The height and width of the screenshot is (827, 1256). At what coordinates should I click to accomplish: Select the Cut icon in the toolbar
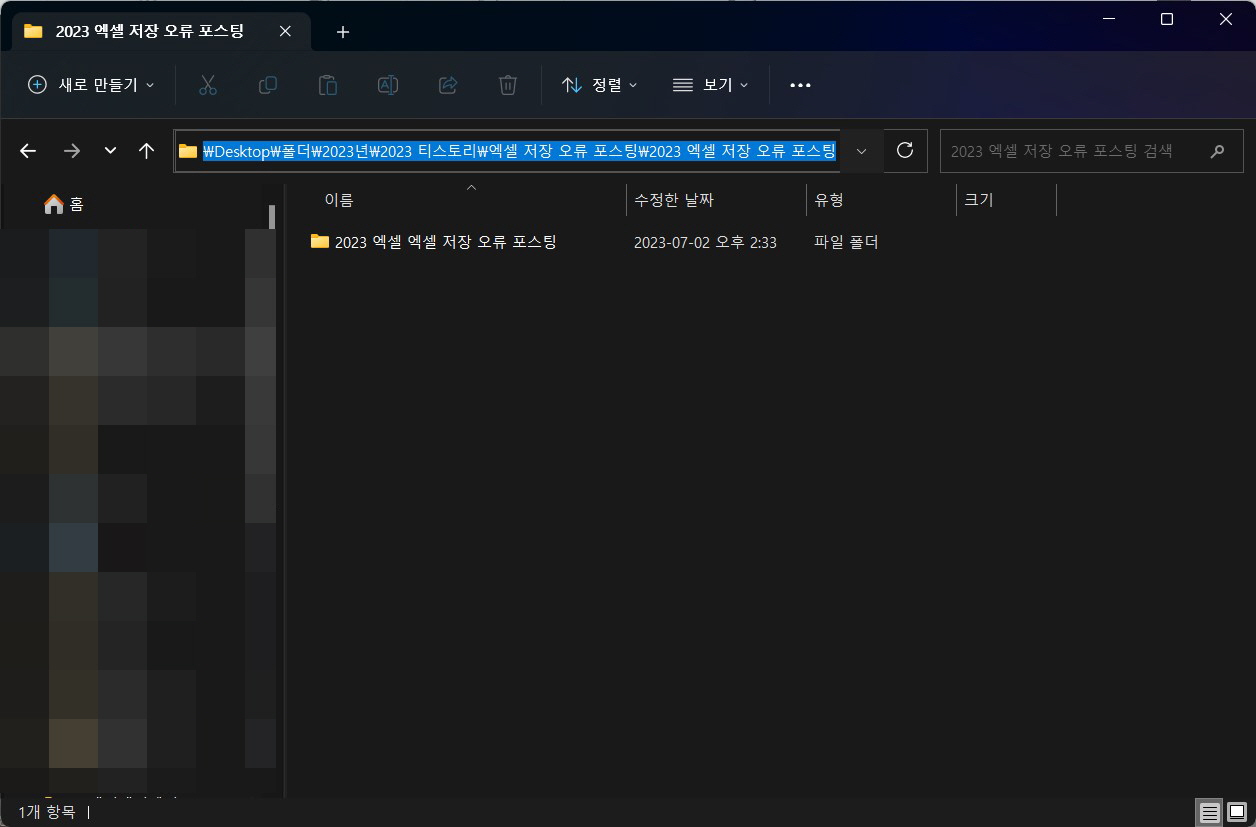pyautogui.click(x=208, y=85)
